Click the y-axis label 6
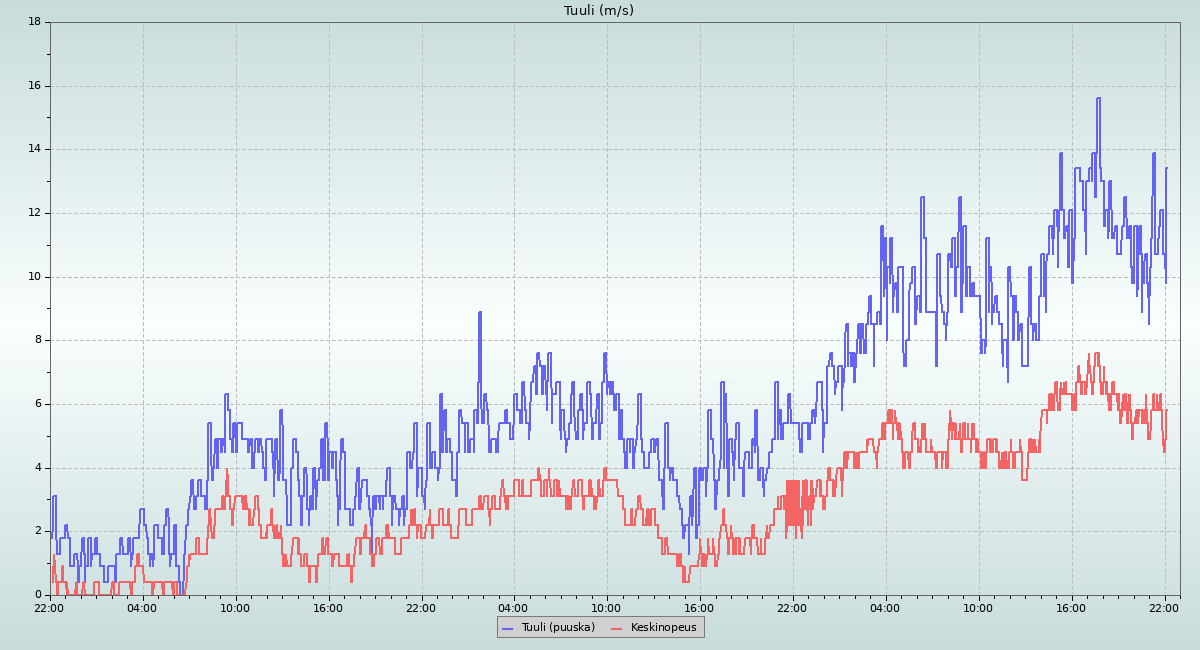 pos(37,404)
